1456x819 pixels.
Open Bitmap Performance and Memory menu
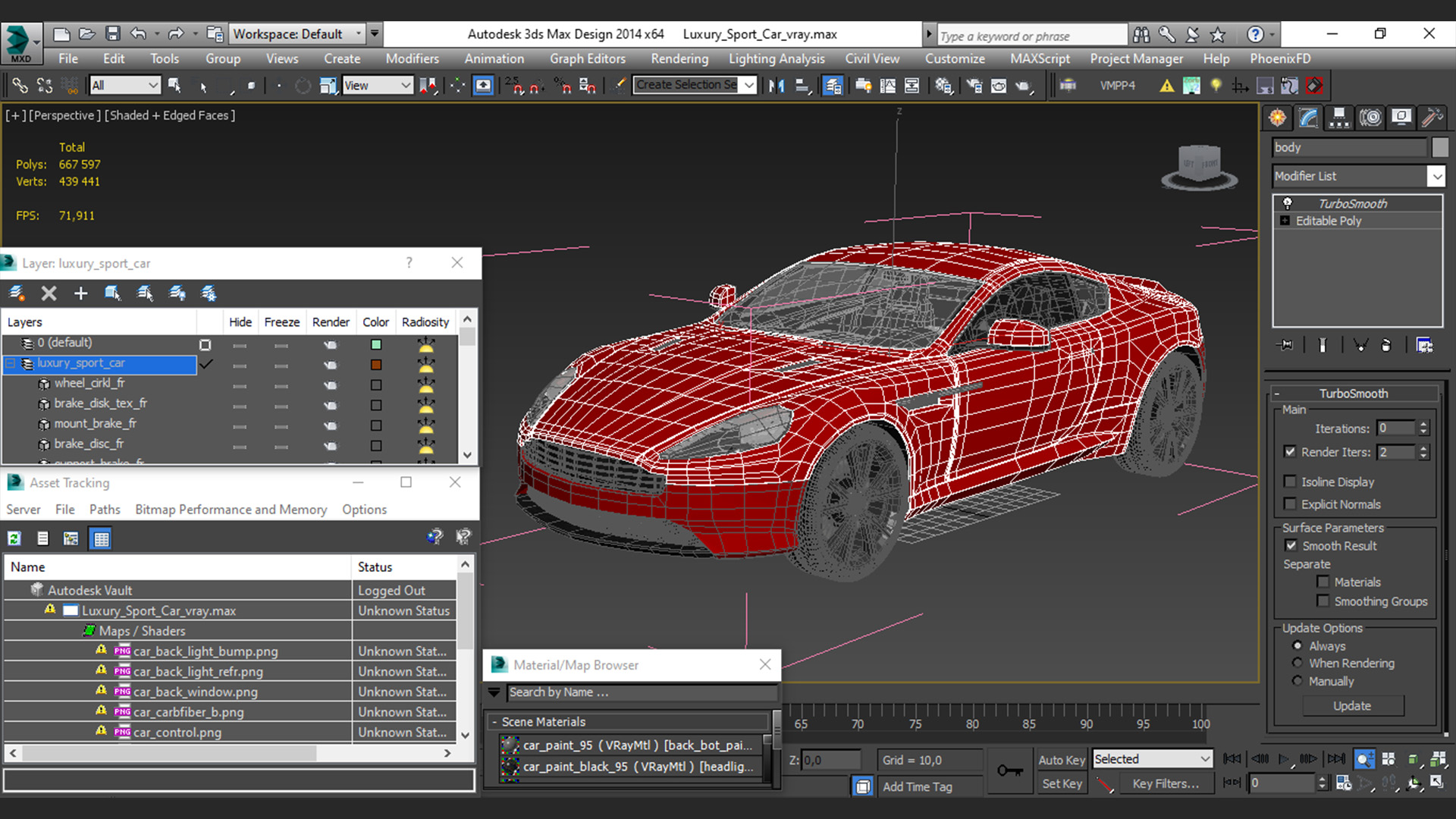(231, 510)
